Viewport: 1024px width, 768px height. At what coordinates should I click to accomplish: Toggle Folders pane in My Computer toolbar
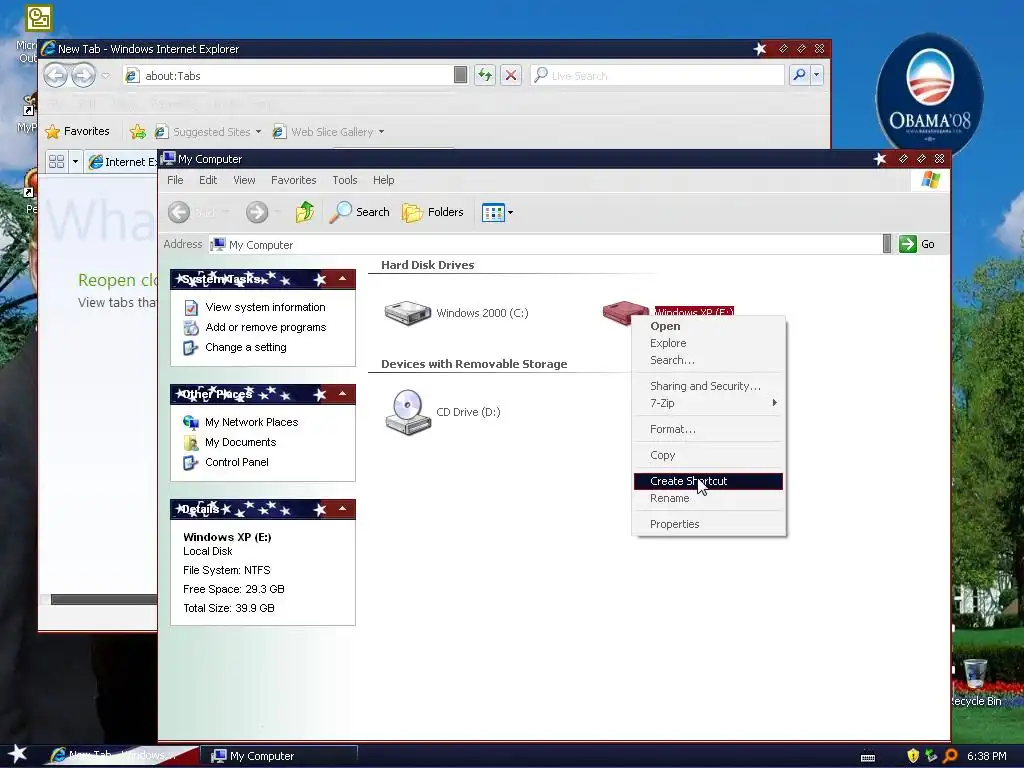432,212
